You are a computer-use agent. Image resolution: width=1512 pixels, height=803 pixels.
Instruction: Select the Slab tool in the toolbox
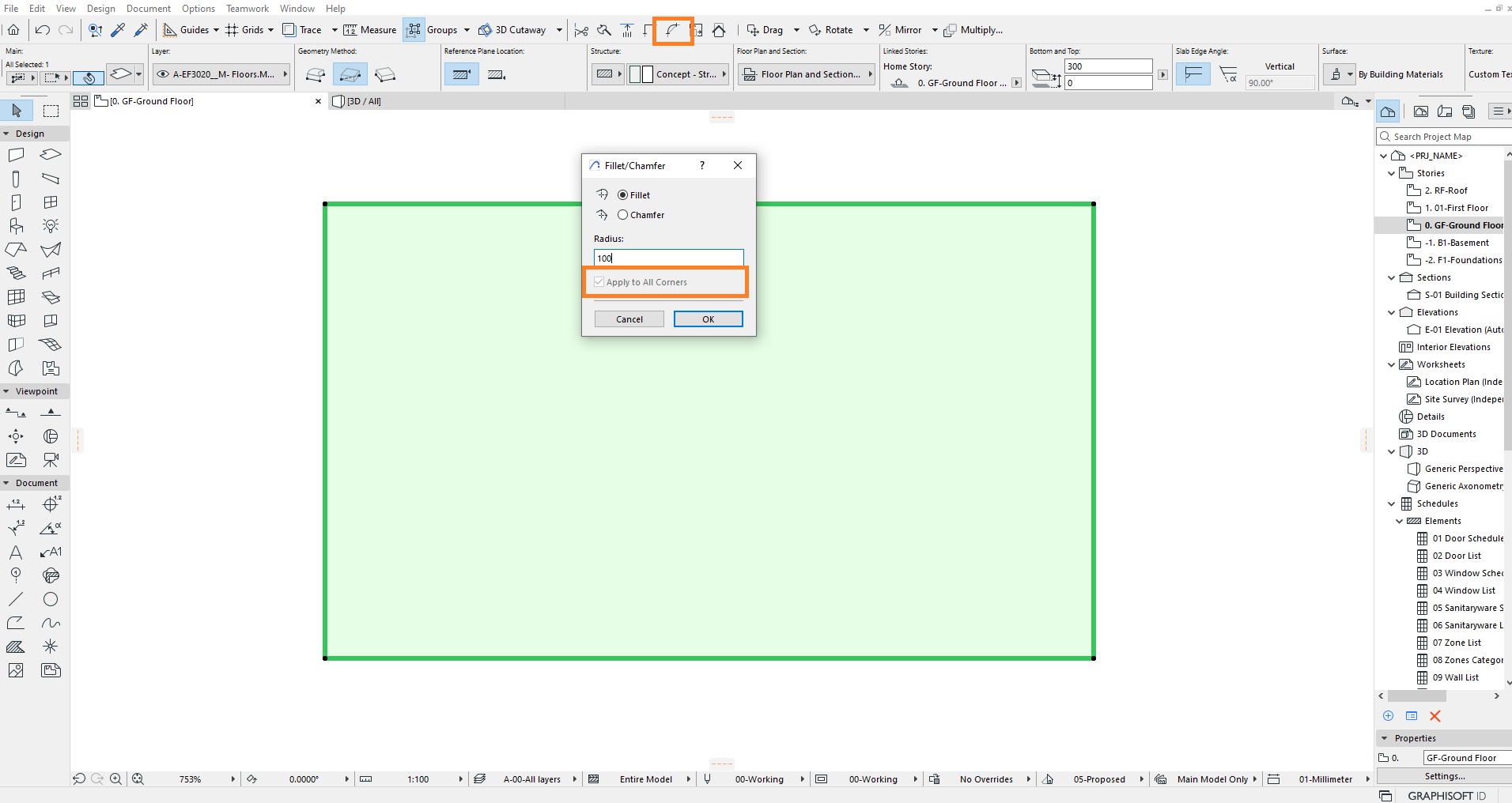coord(51,155)
